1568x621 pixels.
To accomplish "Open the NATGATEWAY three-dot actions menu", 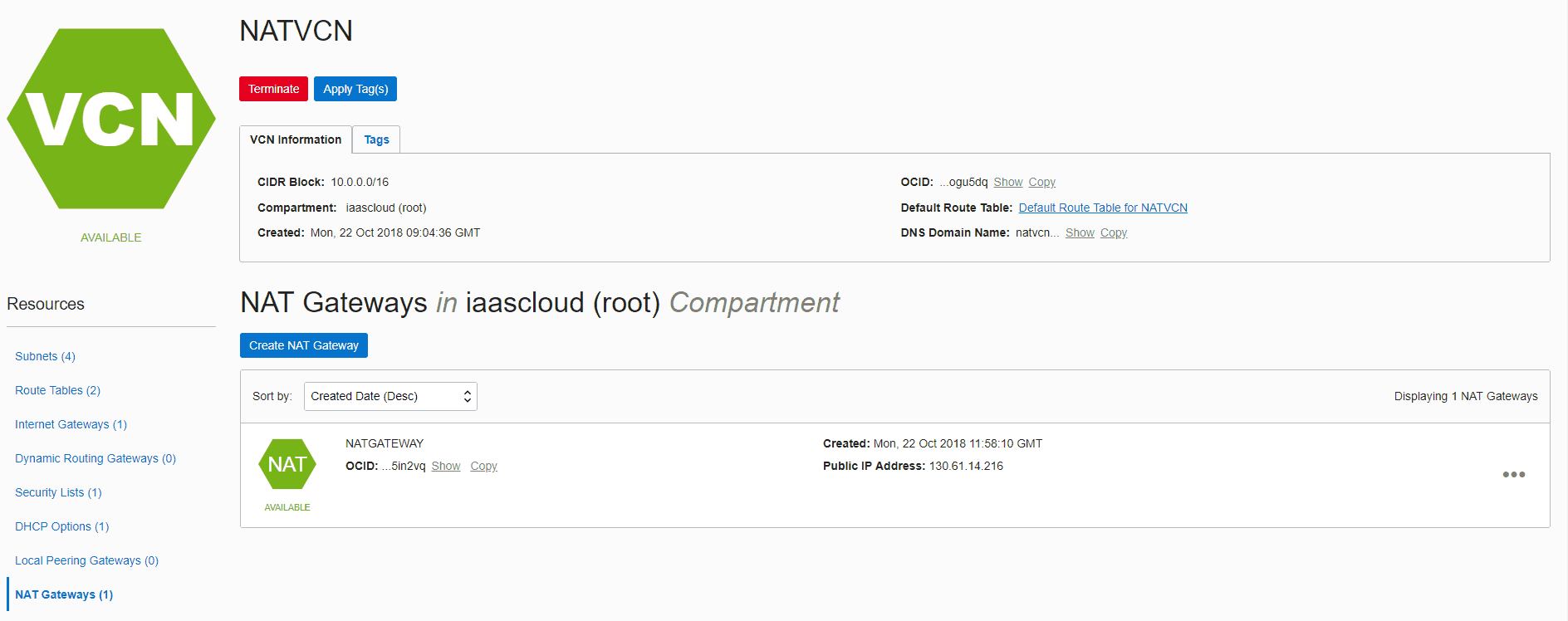I will 1513,475.
